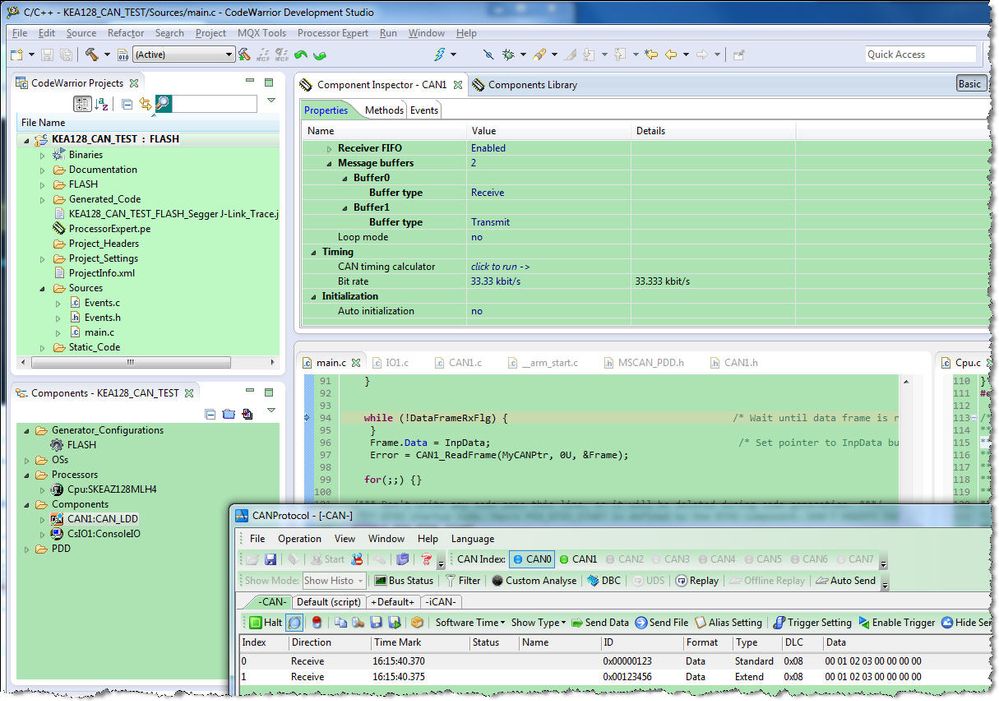
Task: Open the Operation menu in CANProtocol
Action: tap(299, 538)
